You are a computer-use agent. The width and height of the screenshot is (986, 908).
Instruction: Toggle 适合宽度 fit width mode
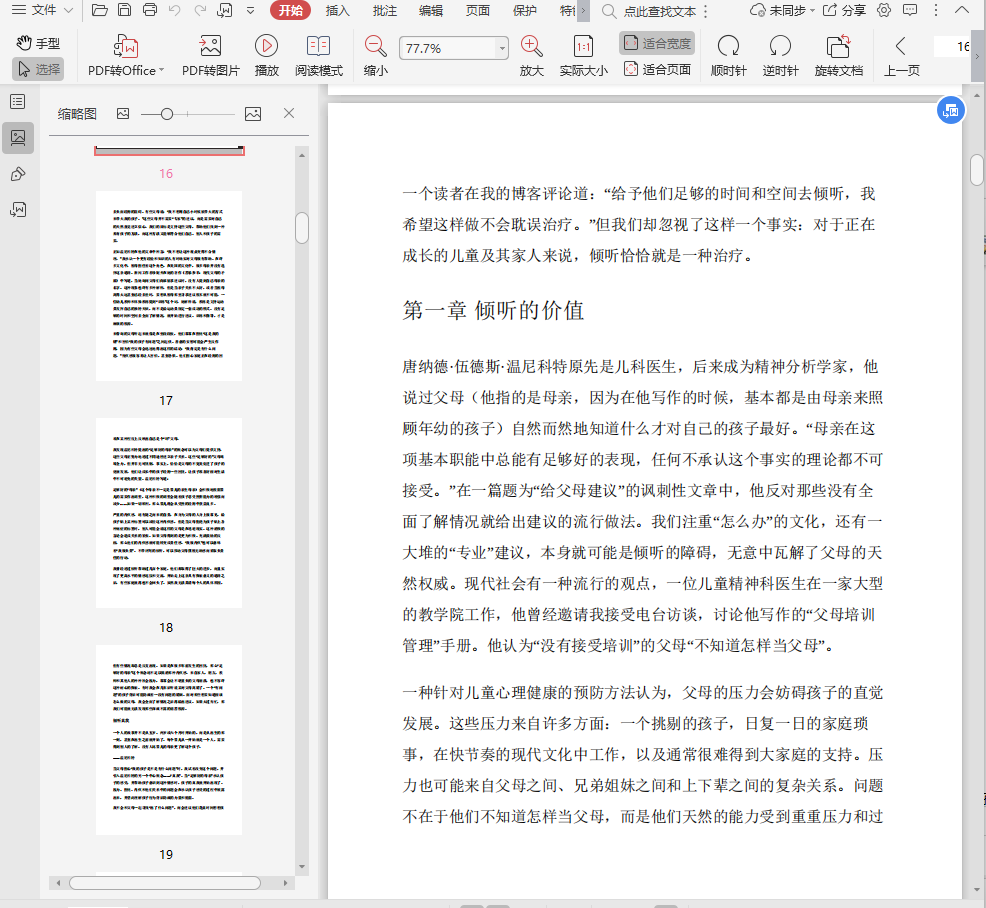(657, 43)
